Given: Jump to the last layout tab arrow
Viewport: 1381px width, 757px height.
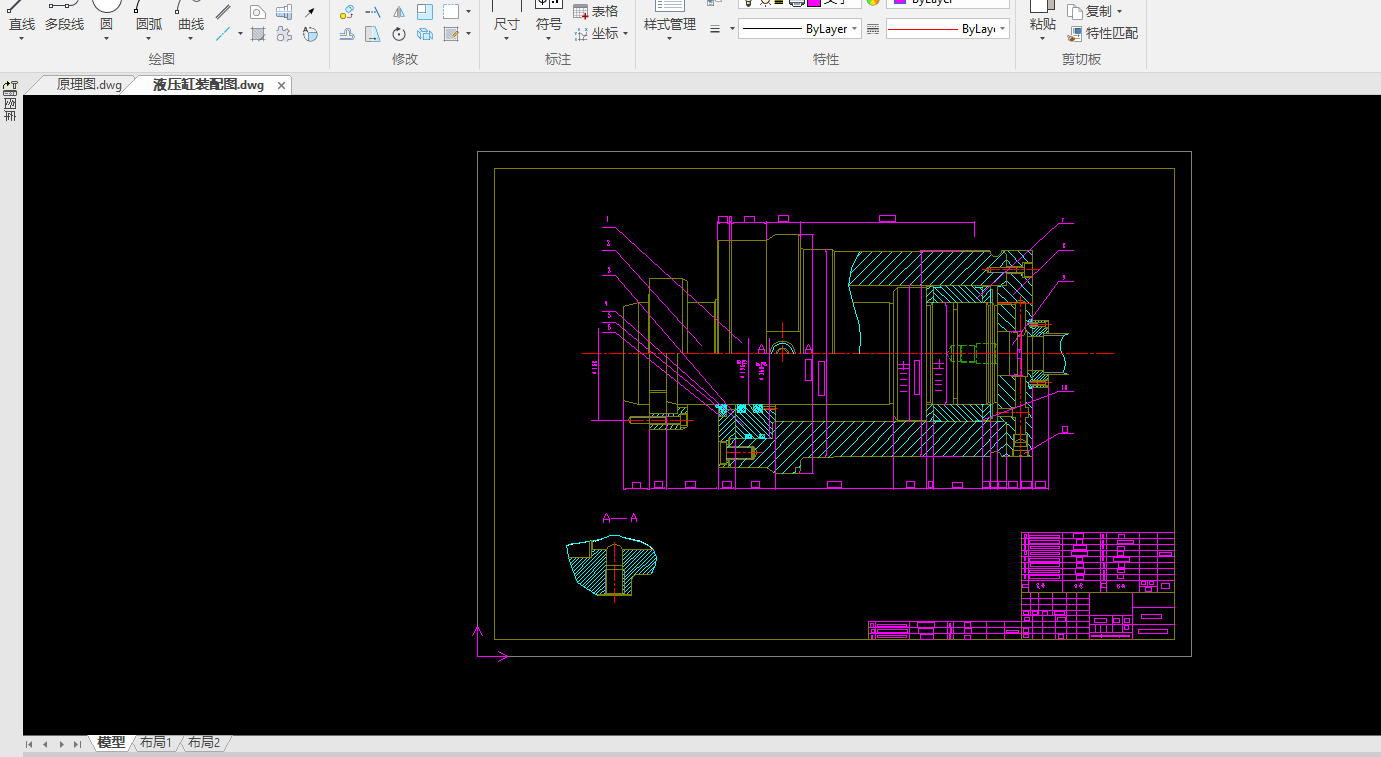Looking at the screenshot, I should pos(78,744).
